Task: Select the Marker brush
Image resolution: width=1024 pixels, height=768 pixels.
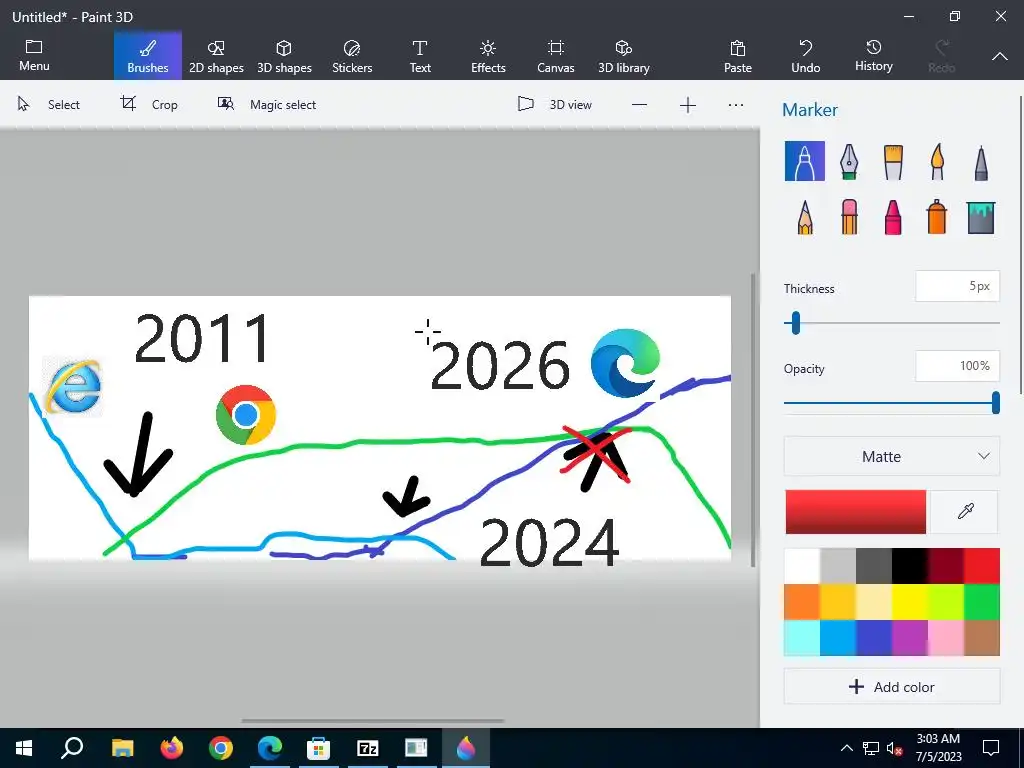Action: [805, 161]
